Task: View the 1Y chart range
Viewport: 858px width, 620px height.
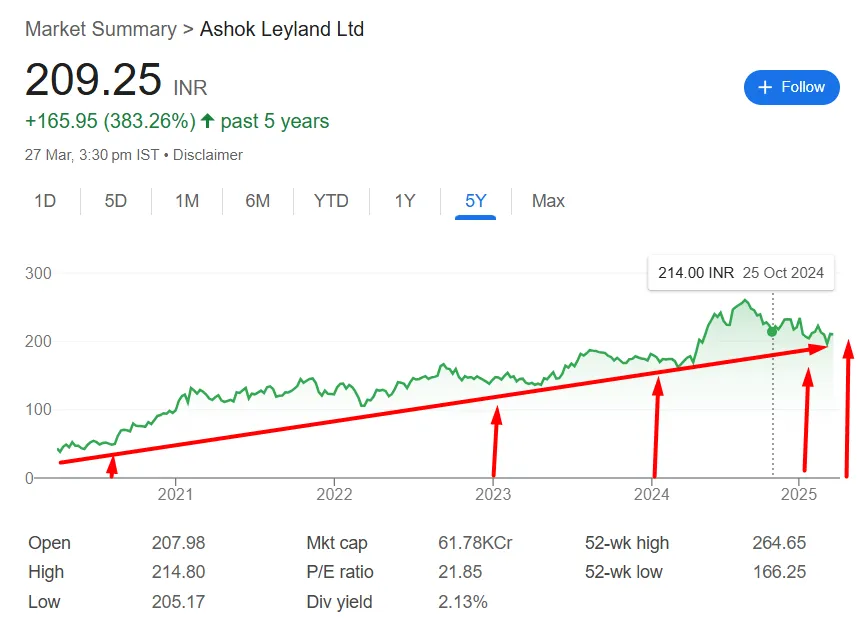Action: tap(404, 201)
